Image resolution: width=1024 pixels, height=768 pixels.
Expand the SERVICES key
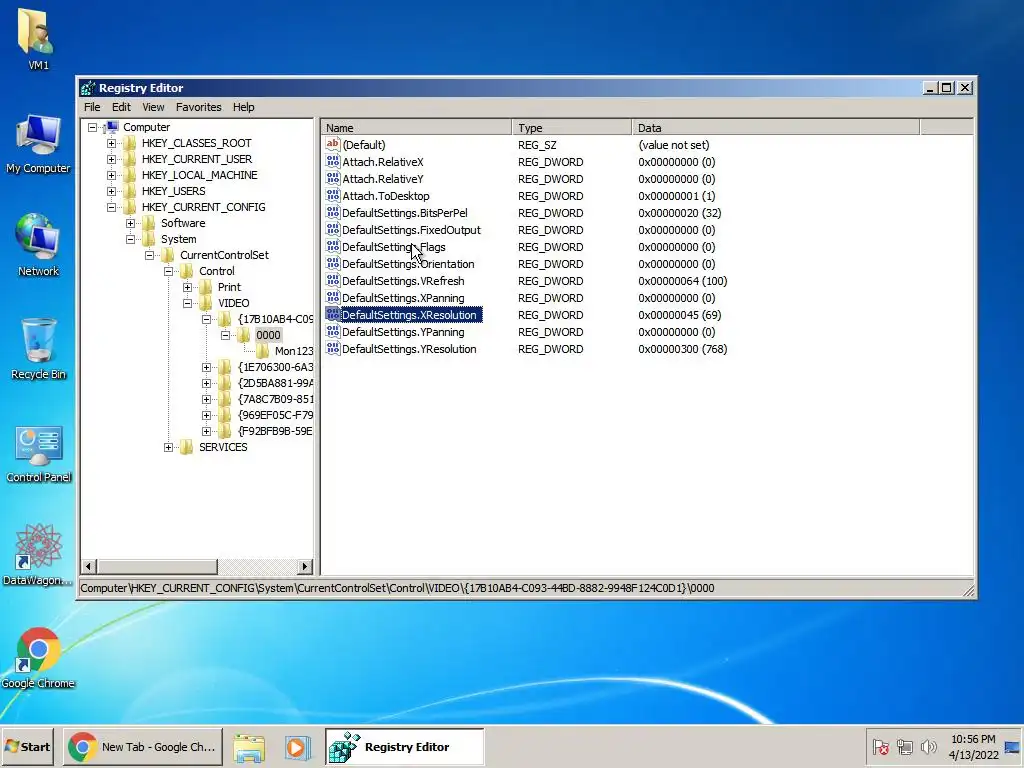(x=168, y=447)
